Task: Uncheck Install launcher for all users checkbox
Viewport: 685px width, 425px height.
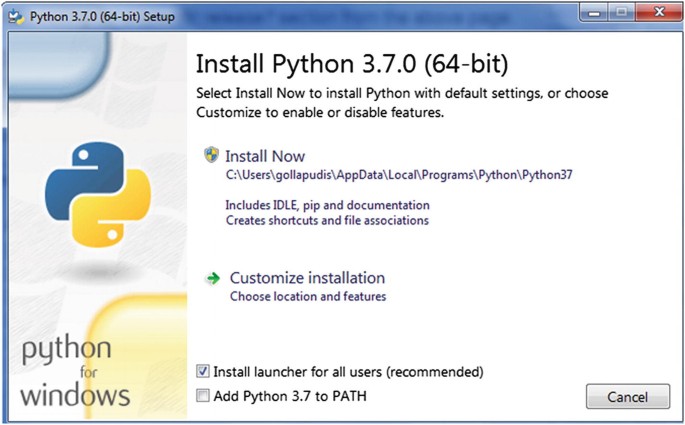Action: click(203, 372)
